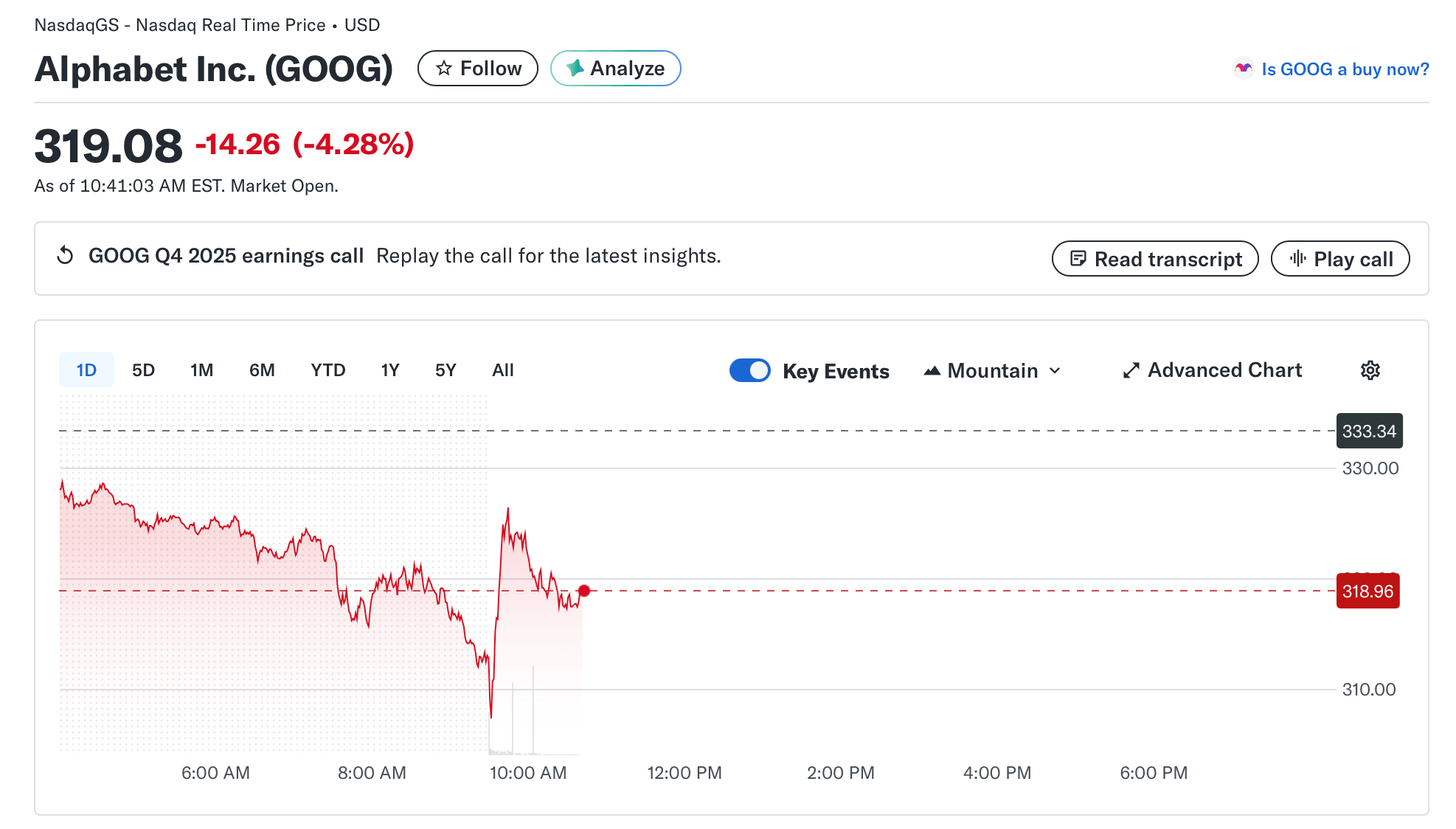Disable the Key Events toggle

pyautogui.click(x=750, y=370)
